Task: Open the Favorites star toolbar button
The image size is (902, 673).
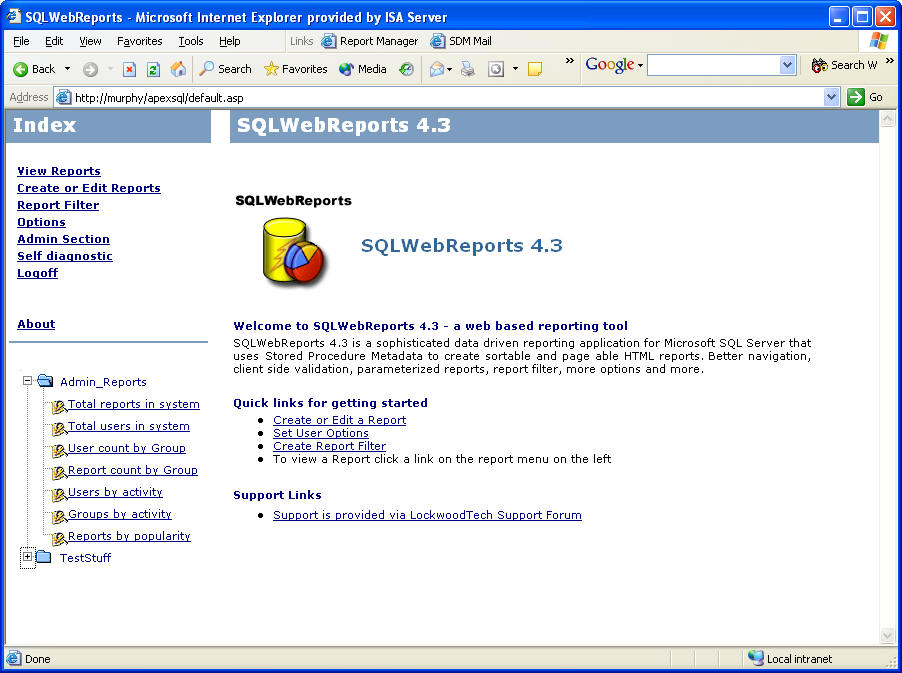Action: (296, 69)
